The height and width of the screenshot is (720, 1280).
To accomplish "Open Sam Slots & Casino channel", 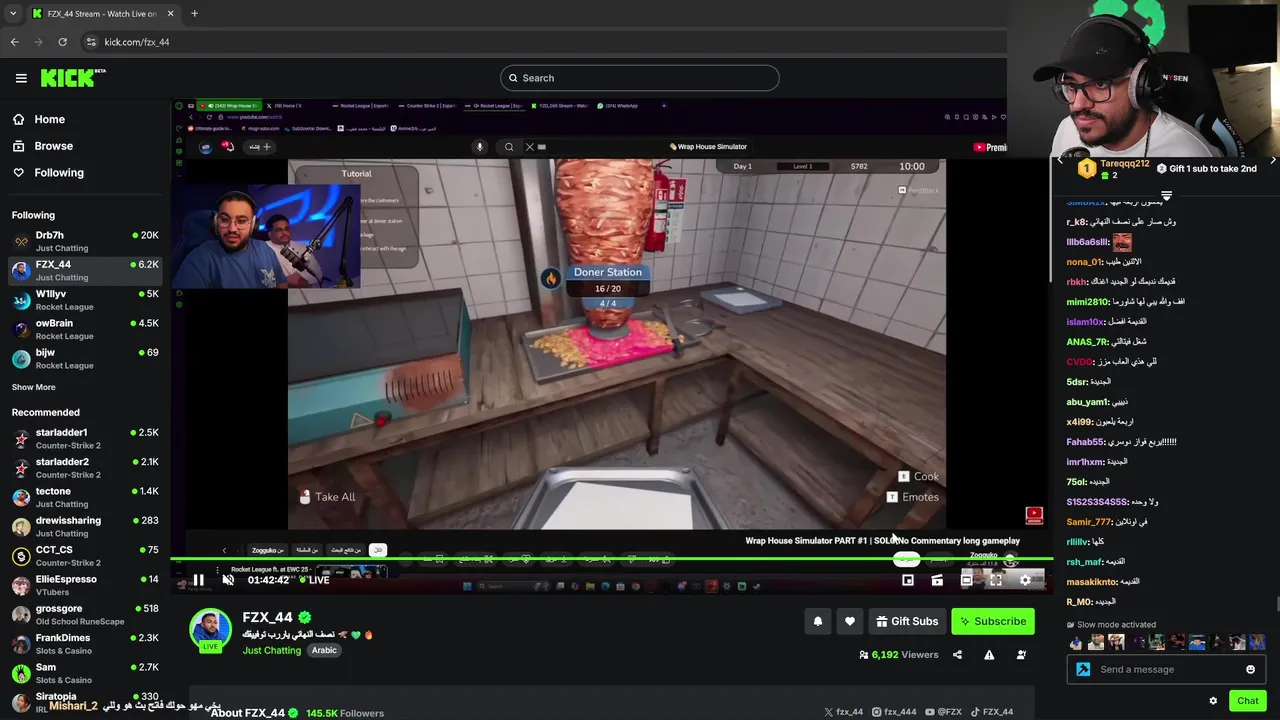I will [85, 673].
